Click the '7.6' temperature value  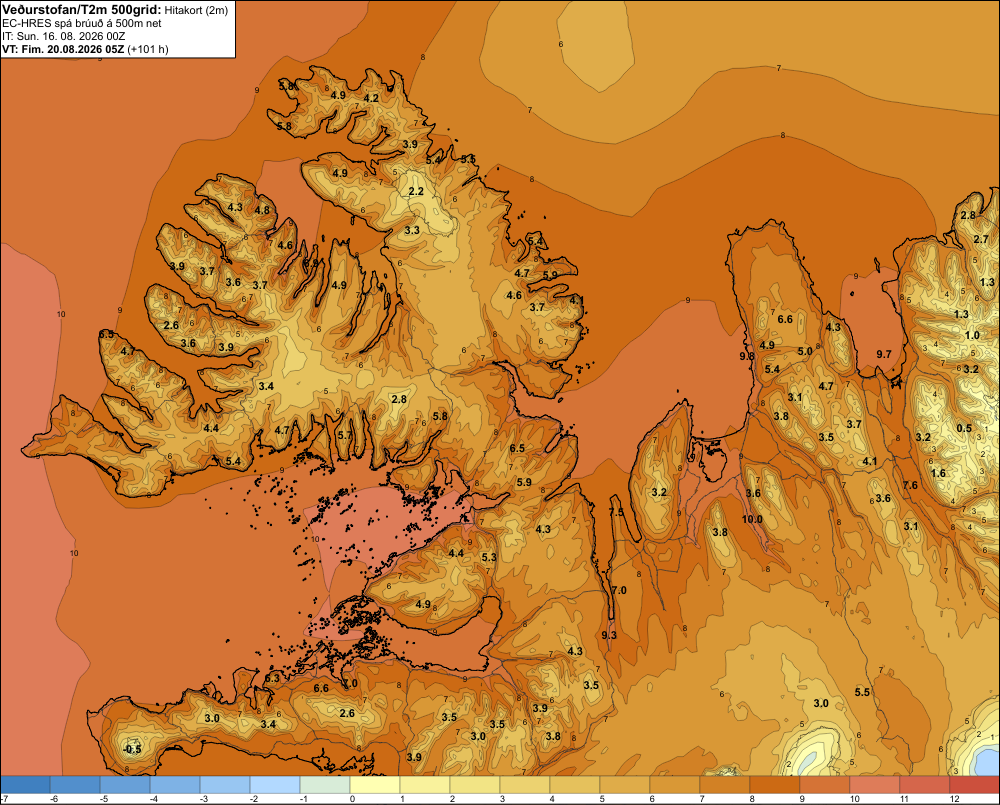tap(910, 485)
